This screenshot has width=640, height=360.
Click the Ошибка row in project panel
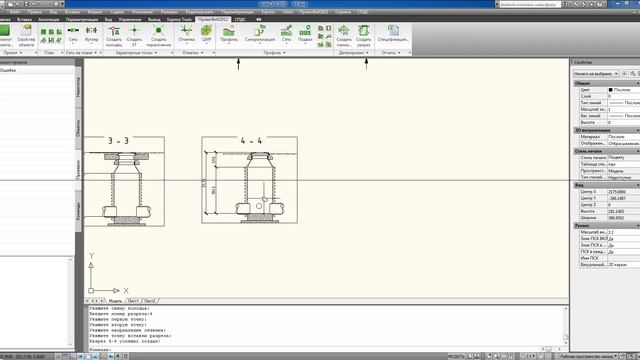click(37, 70)
